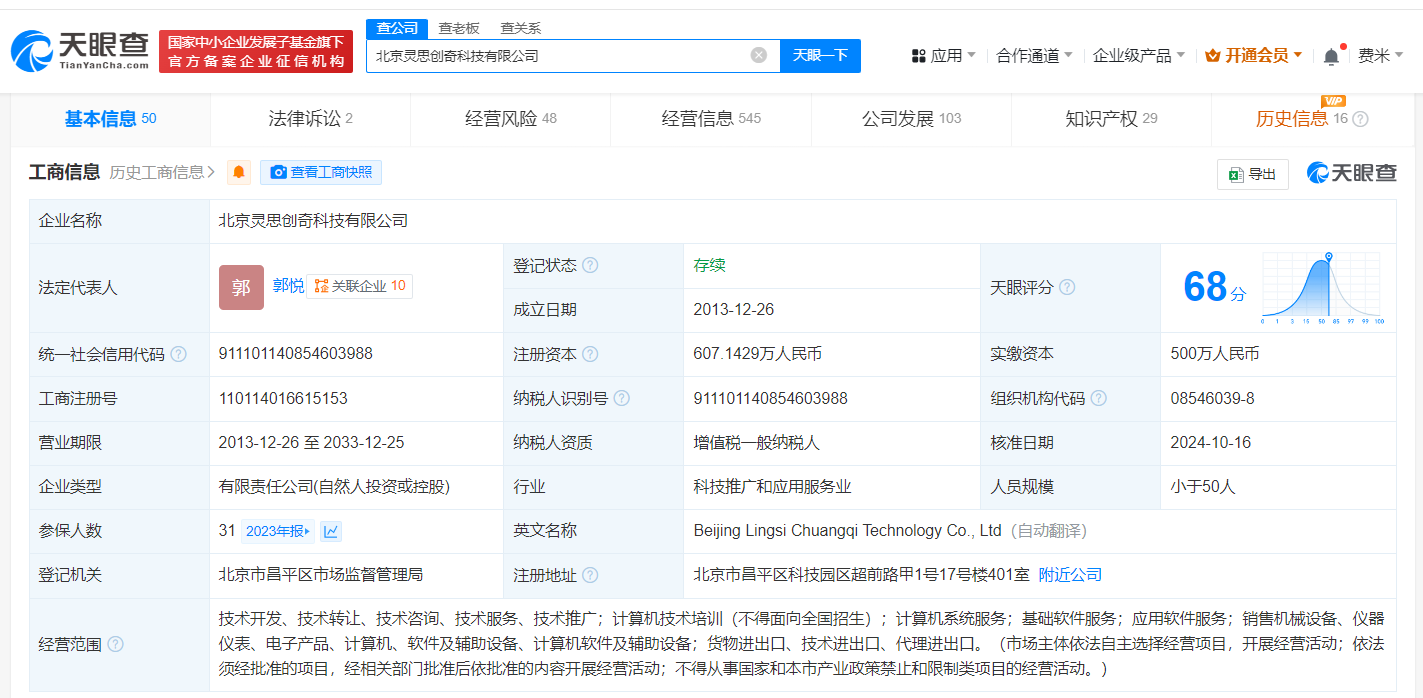The width and height of the screenshot is (1423, 698).
Task: Open the 知识产权 tab
Action: (x=1110, y=119)
